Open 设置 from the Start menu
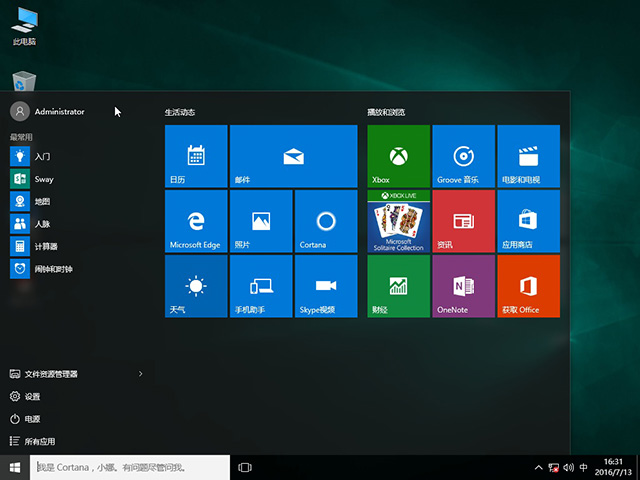This screenshot has height=480, width=640. (x=32, y=396)
